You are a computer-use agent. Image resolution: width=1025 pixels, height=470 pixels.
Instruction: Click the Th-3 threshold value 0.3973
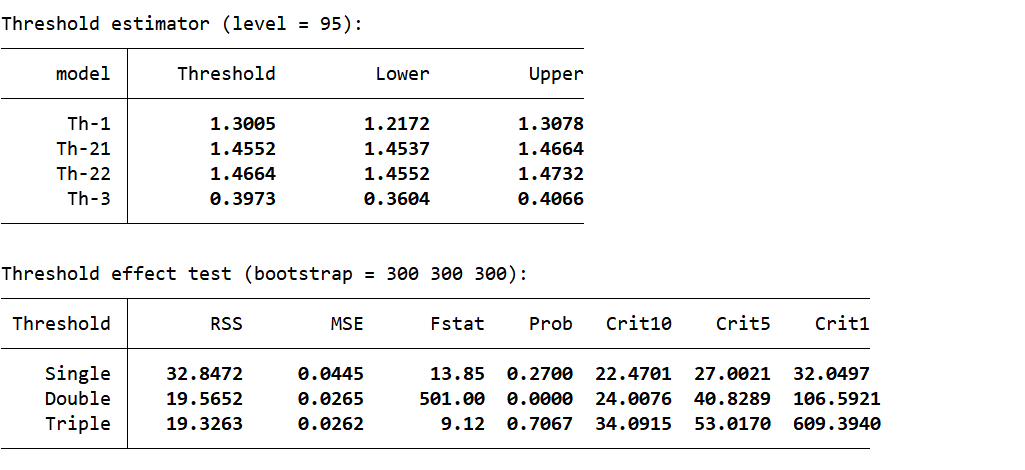243,199
